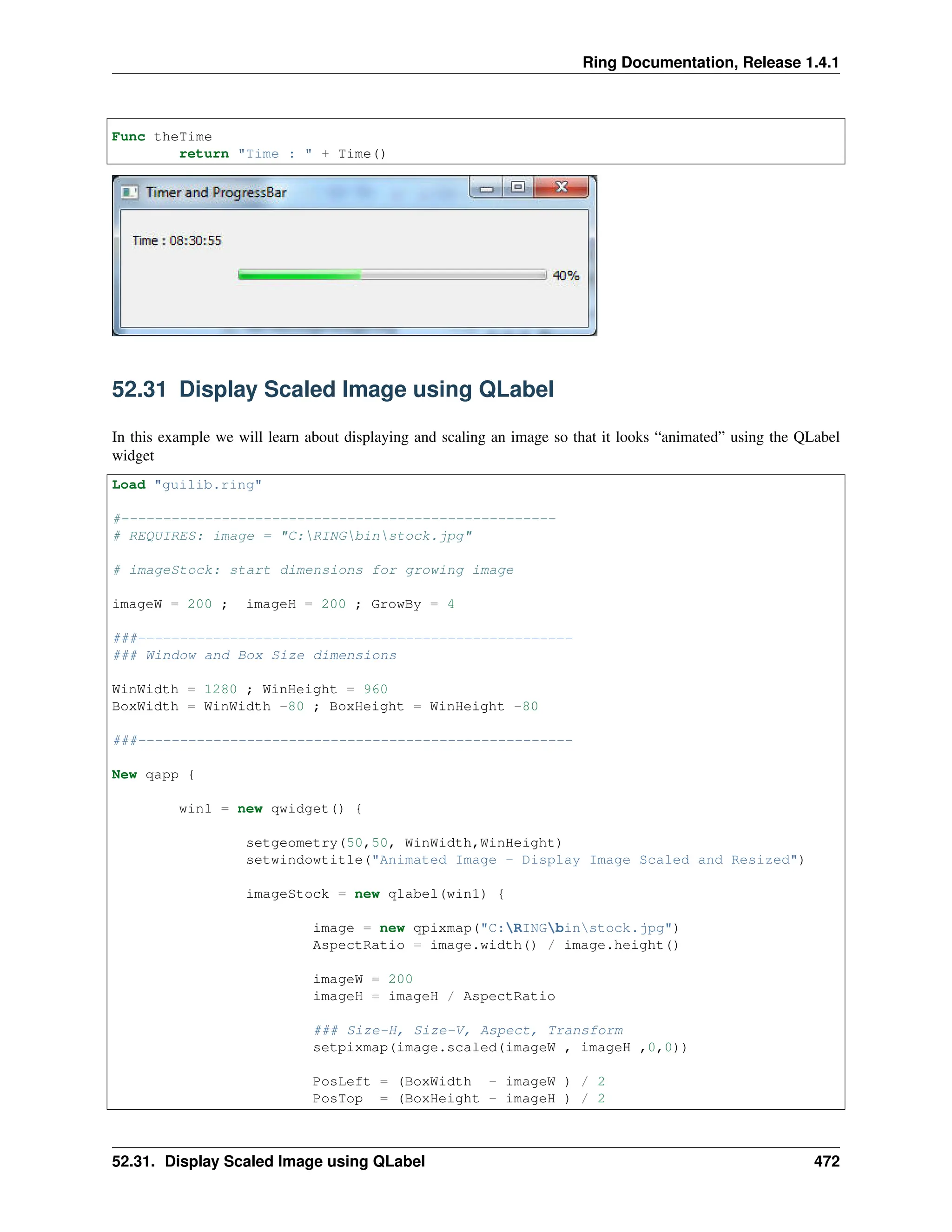Click the WinWidth = 1280 code line

point(249,689)
